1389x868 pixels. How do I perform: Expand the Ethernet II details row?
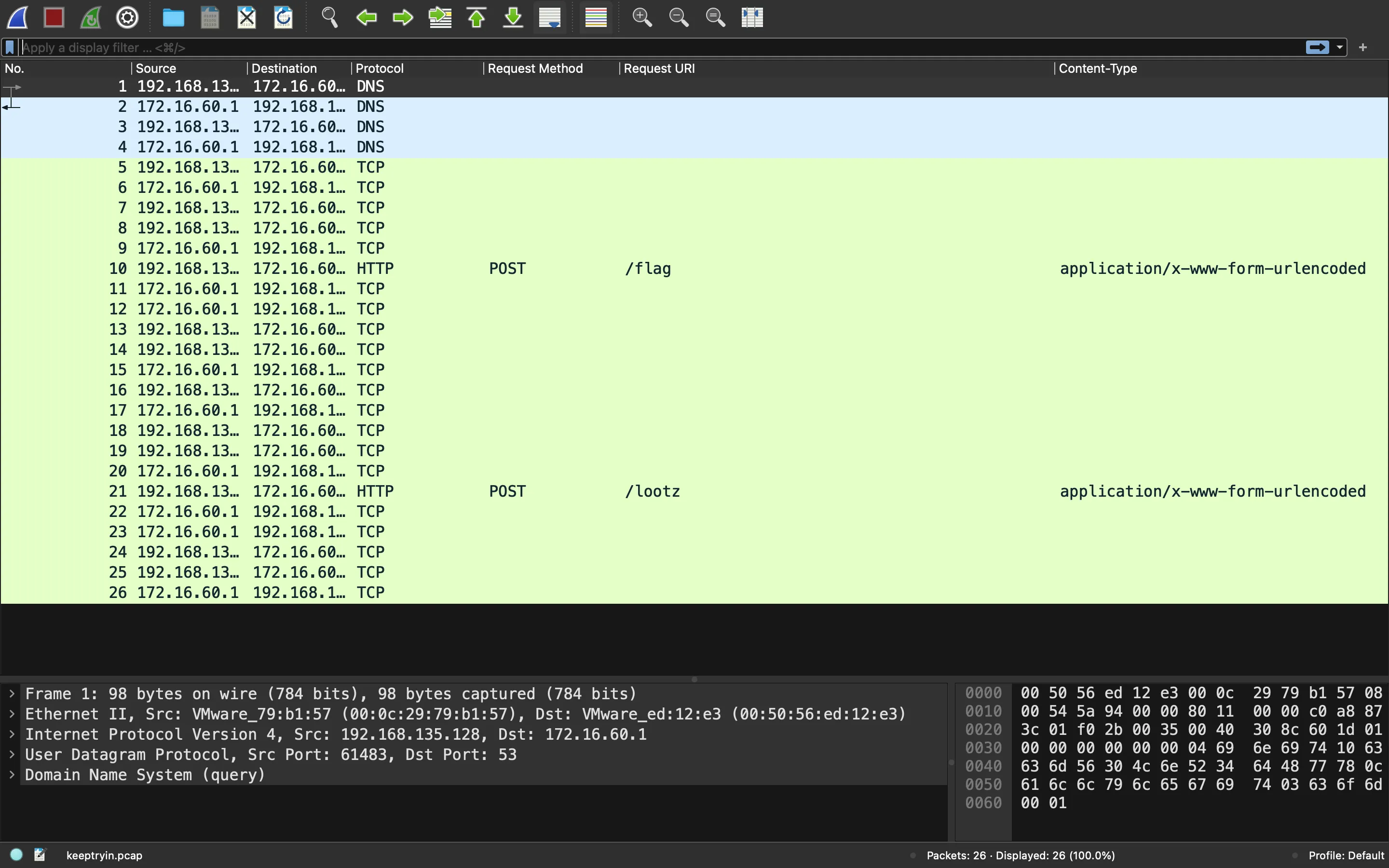12,714
